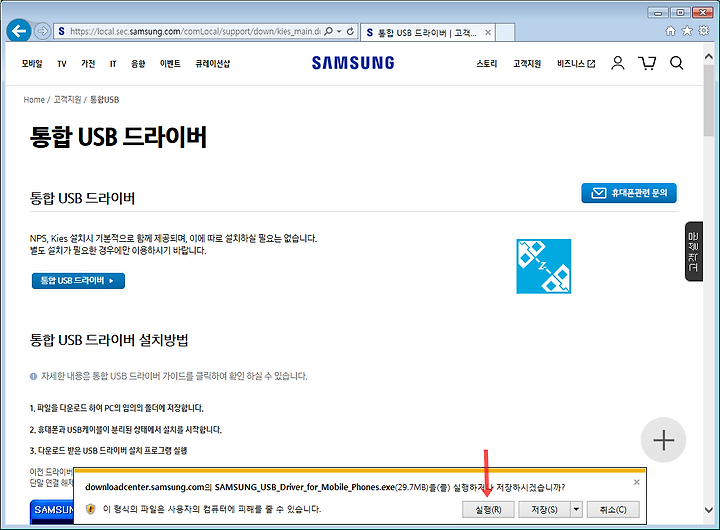Open a new blank browser tab
This screenshot has height=530, width=720.
pyautogui.click(x=505, y=32)
